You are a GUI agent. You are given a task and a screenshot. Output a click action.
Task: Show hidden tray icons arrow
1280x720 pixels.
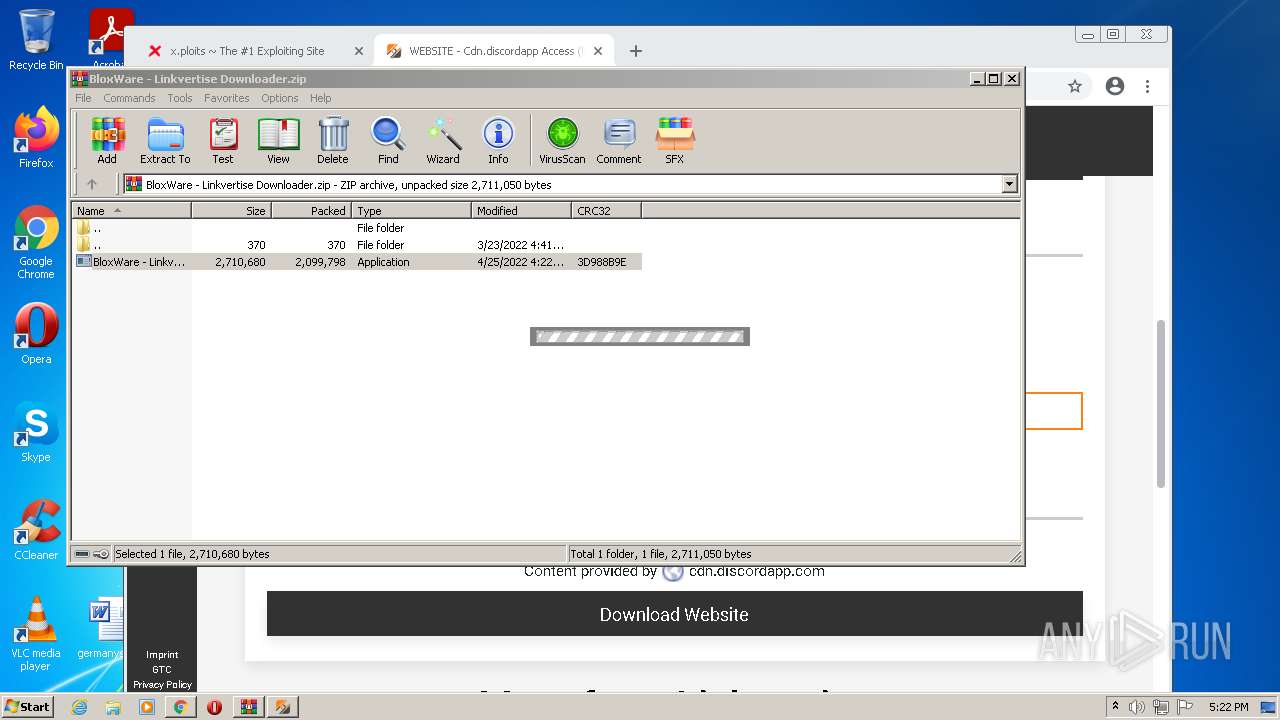tap(1116, 707)
